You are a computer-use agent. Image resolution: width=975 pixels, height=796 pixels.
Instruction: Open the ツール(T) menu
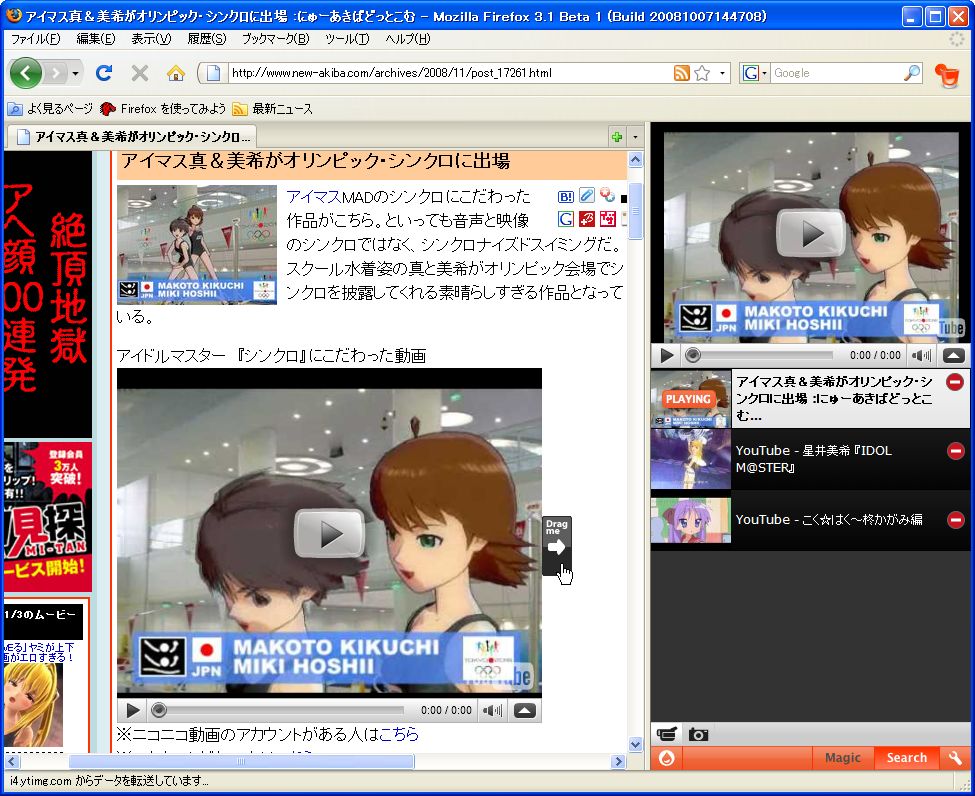coord(347,39)
